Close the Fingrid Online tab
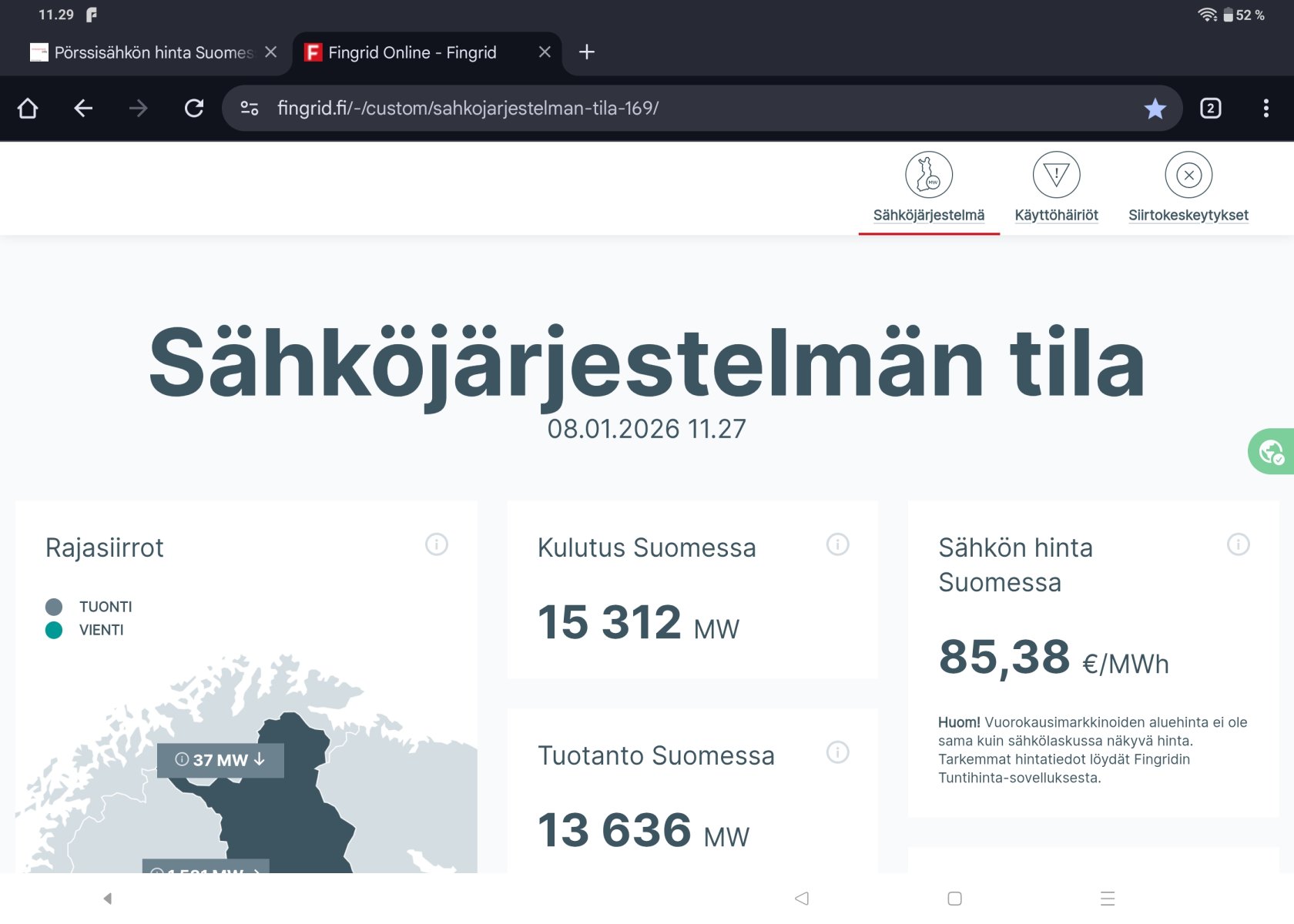 click(545, 52)
